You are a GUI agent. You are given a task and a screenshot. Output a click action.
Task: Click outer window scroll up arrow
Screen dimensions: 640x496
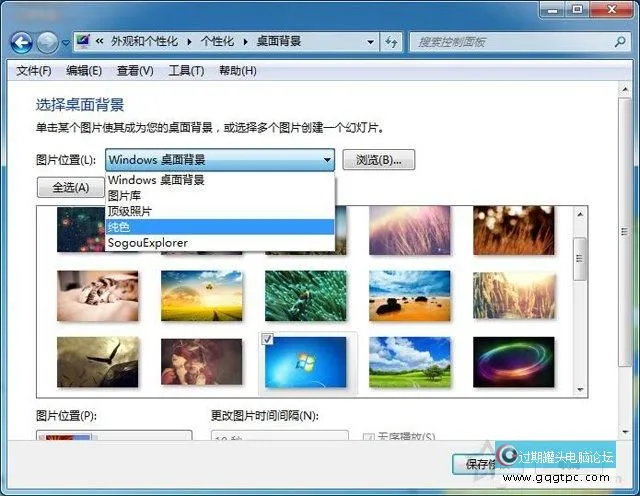point(625,89)
